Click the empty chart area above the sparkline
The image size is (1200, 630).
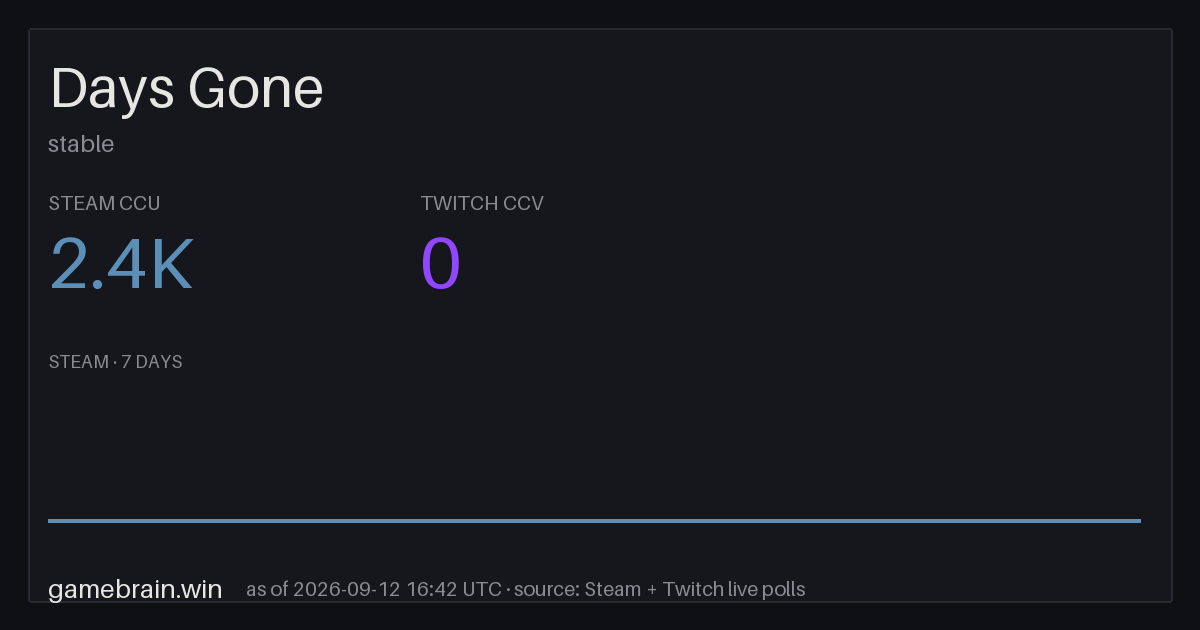point(594,445)
